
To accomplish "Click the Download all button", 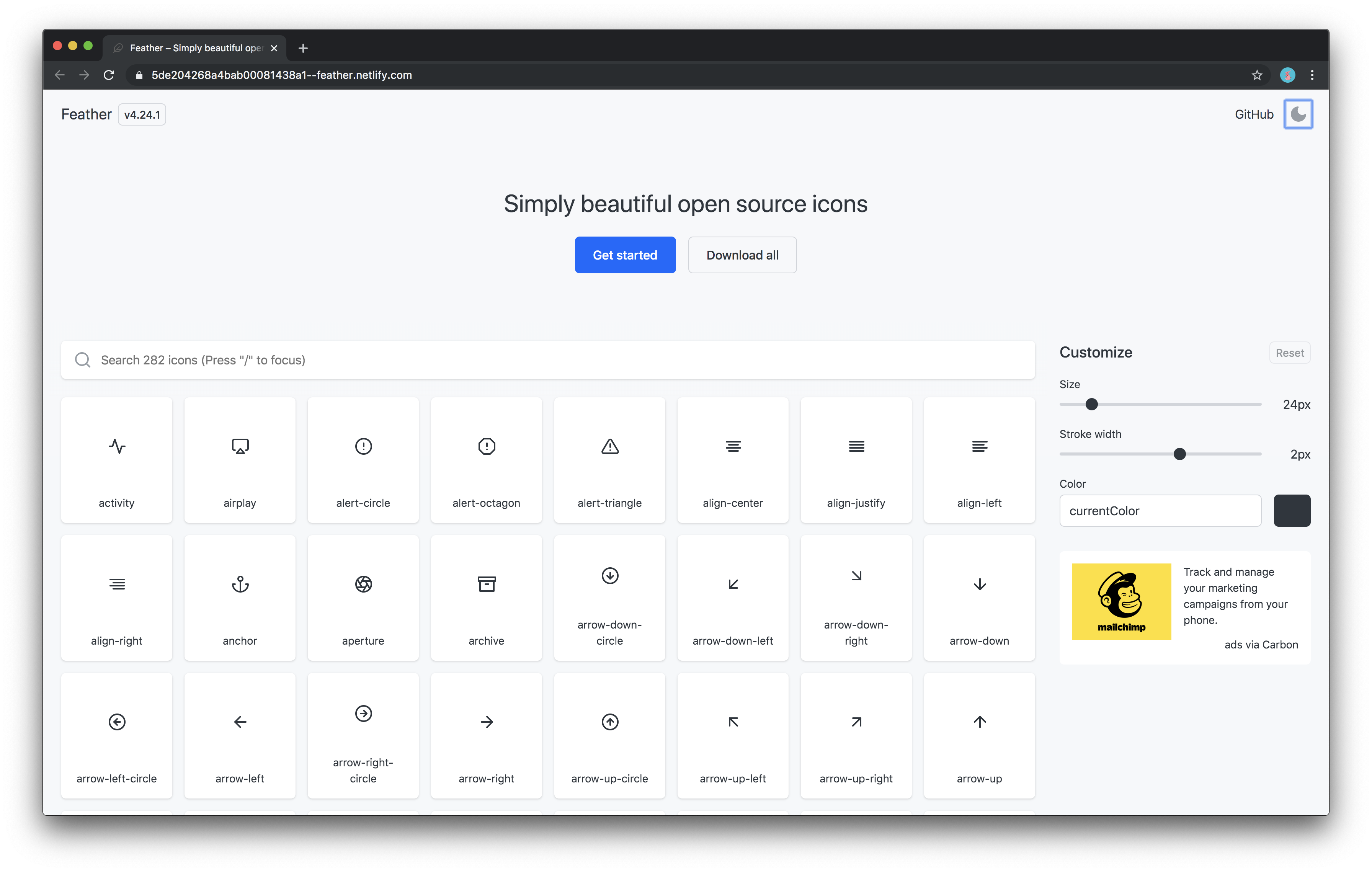I will click(x=742, y=255).
